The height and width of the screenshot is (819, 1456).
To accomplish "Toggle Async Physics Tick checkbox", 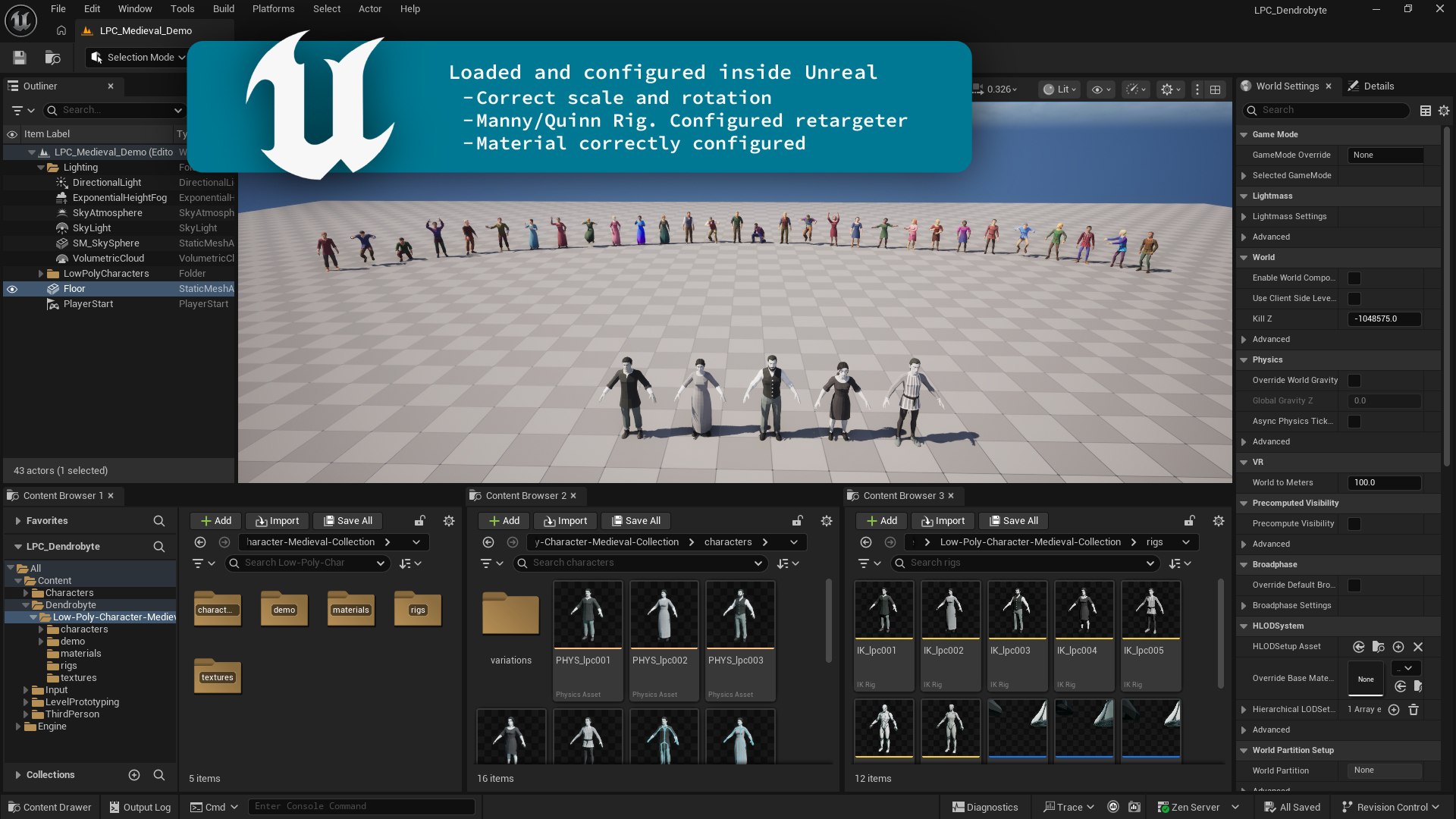I will click(x=1354, y=422).
